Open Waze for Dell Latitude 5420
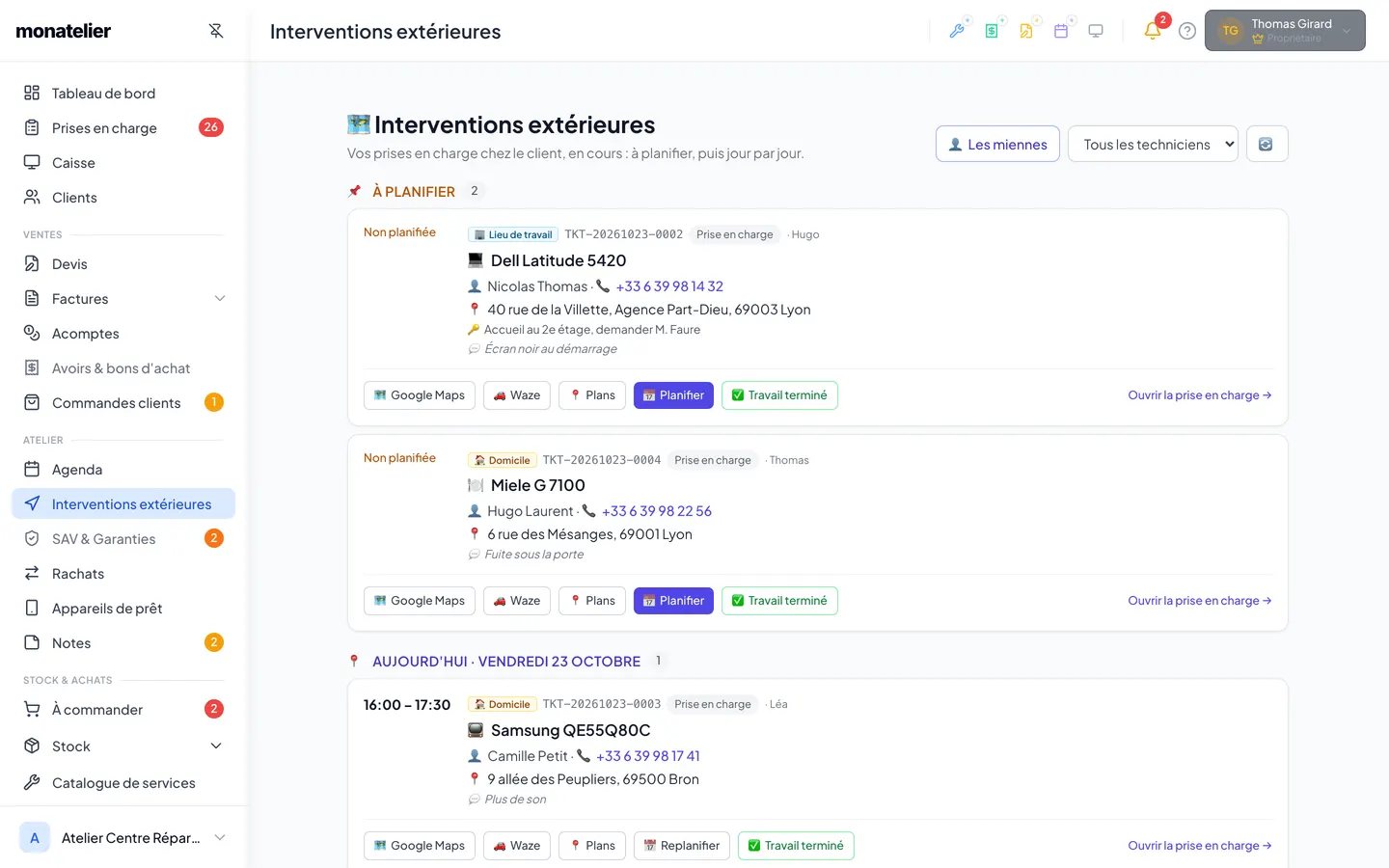The width and height of the screenshot is (1389, 868). coord(517,395)
